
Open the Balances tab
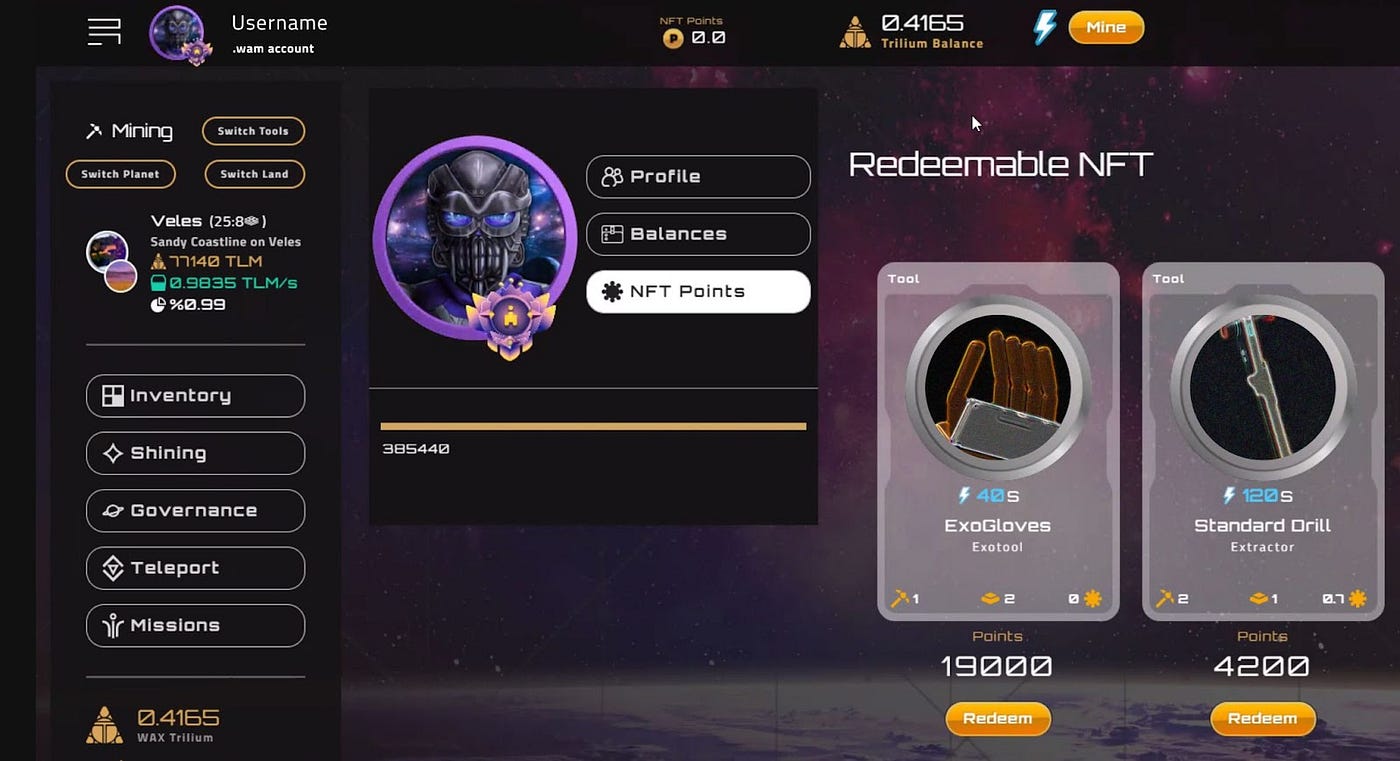coord(698,234)
